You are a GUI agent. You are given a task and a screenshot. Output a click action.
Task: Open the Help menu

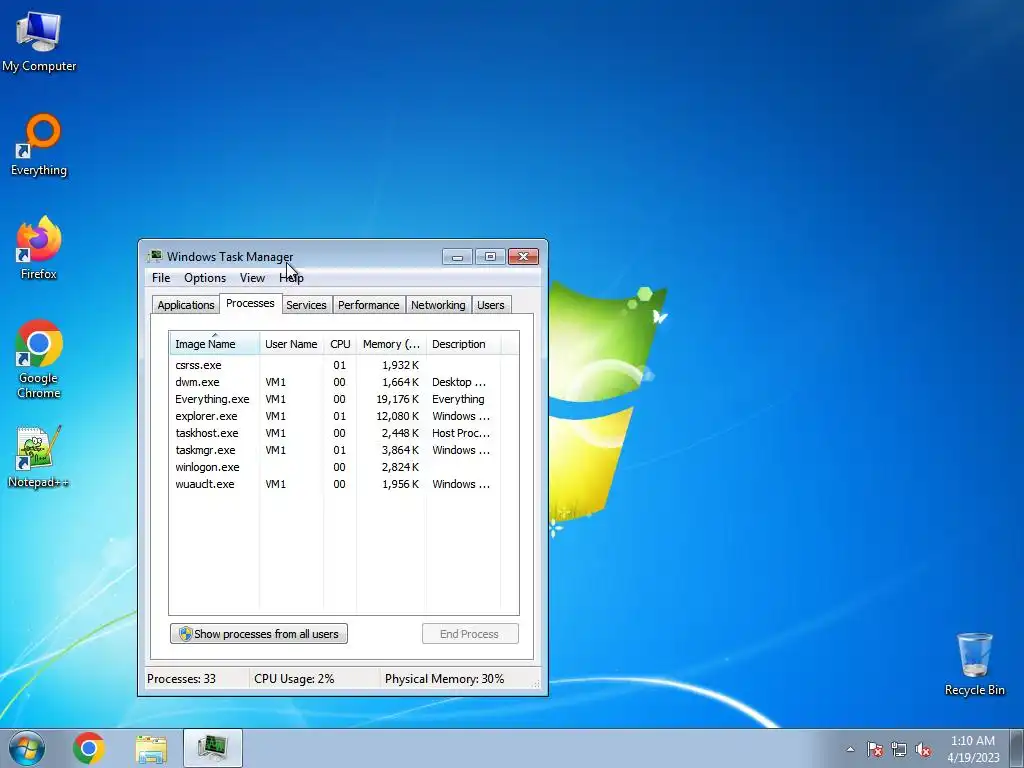click(x=291, y=278)
